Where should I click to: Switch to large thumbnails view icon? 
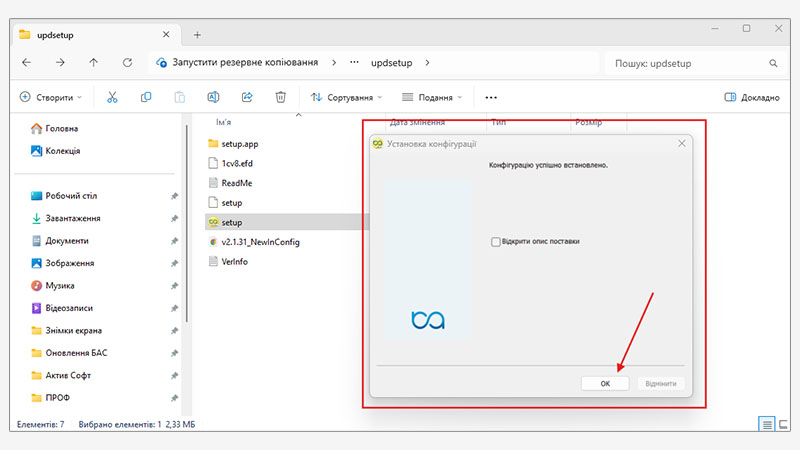(785, 424)
